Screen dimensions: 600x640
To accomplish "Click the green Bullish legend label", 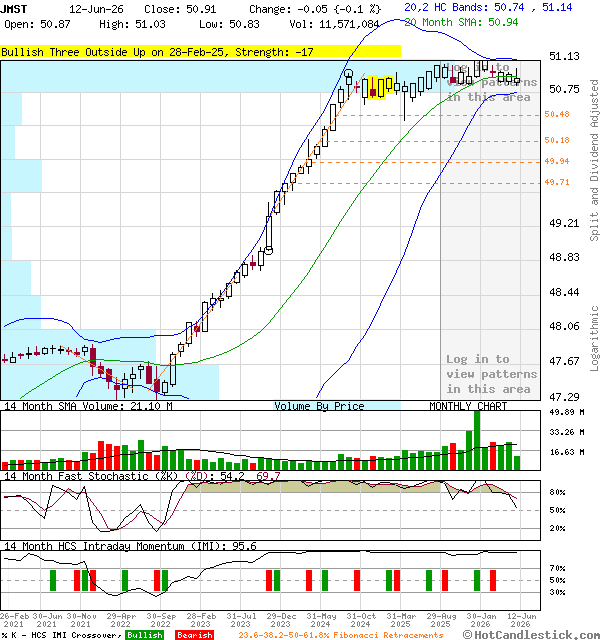I will pyautogui.click(x=144, y=635).
